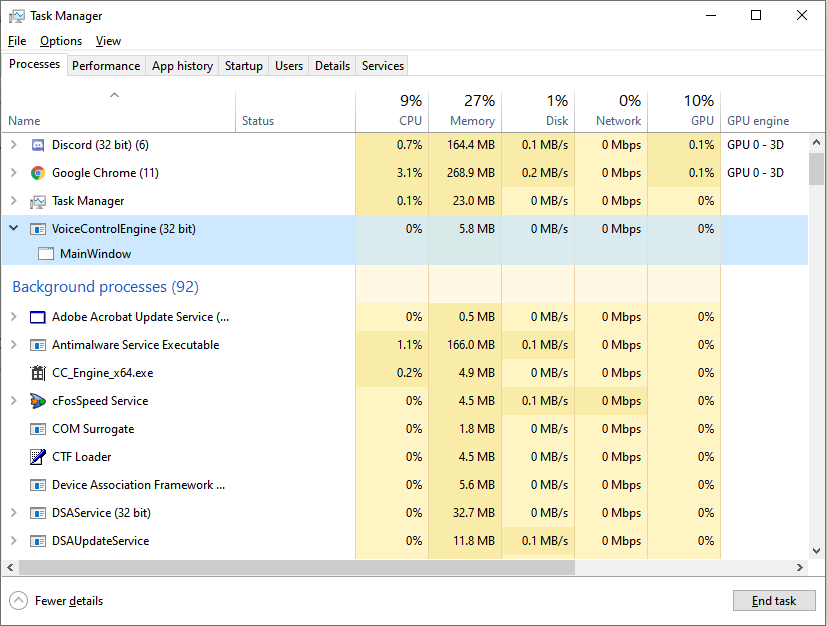This screenshot has height=626, width=827.
Task: Select the Background processes (92) heading
Action: click(105, 286)
